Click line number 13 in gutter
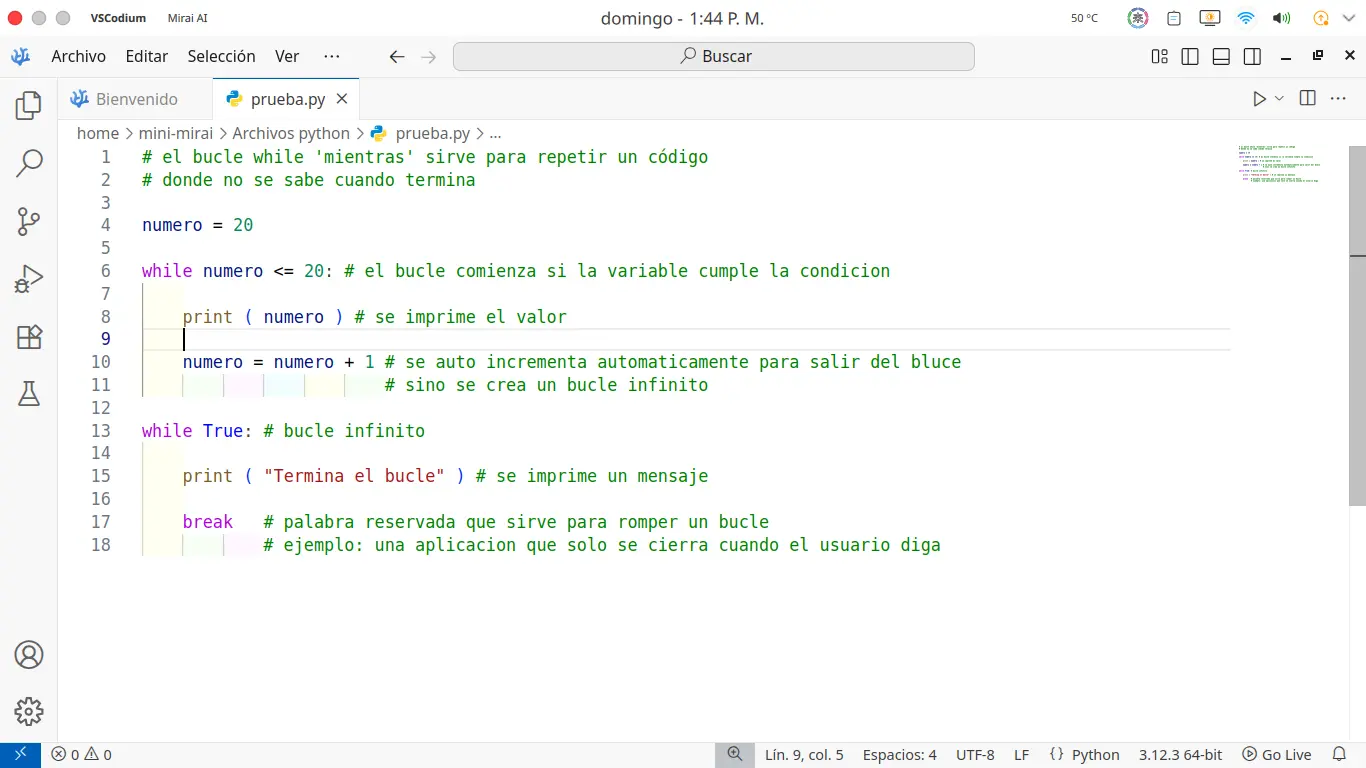This screenshot has width=1366, height=768. pyautogui.click(x=101, y=431)
